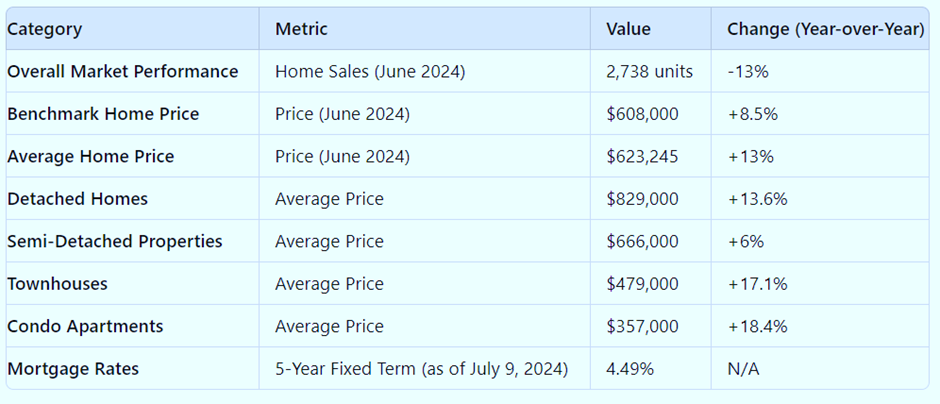Click the Townhouses row label
Viewport: 940px width, 404px height.
point(57,284)
